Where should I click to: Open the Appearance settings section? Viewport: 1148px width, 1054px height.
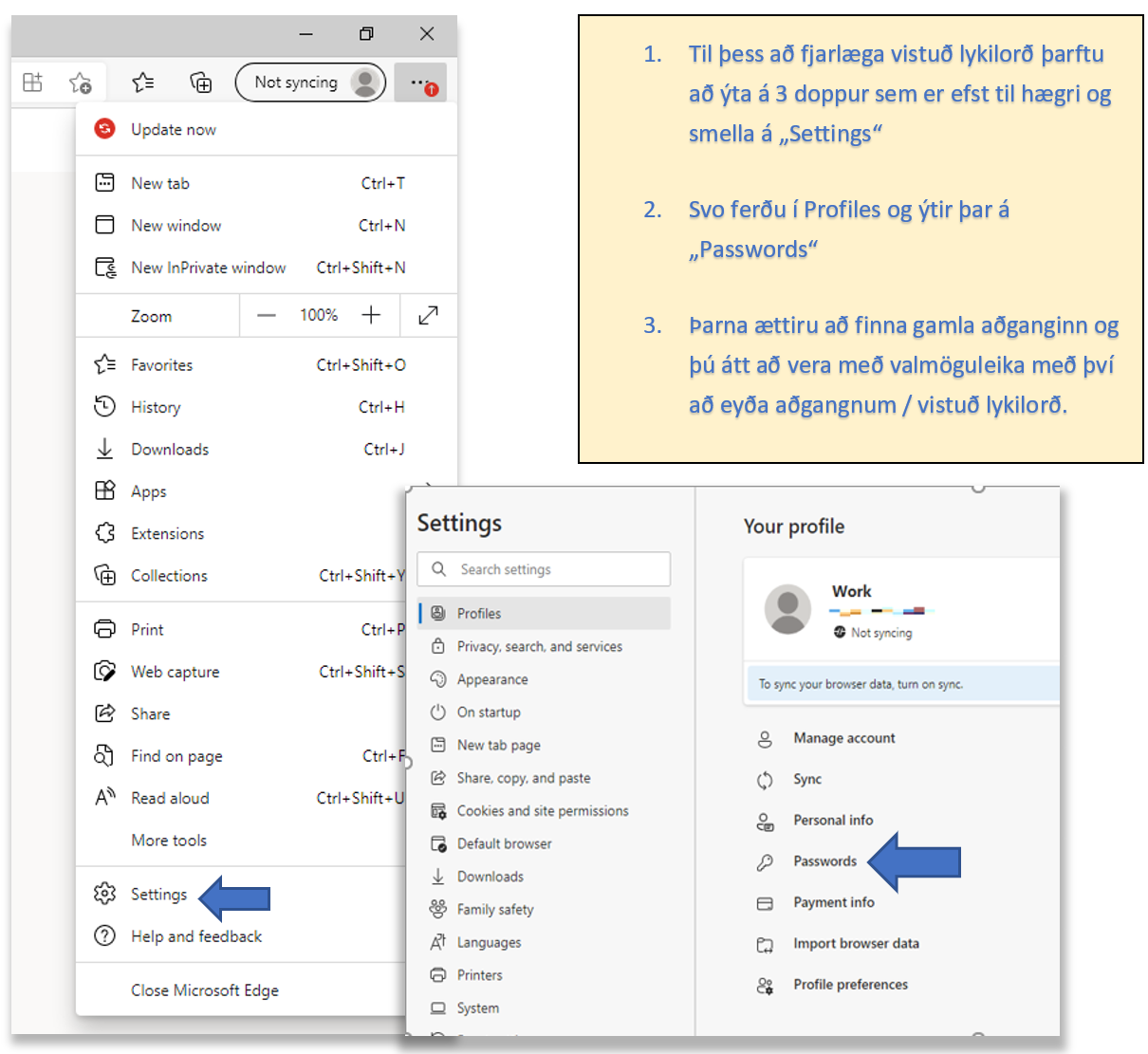click(x=492, y=679)
